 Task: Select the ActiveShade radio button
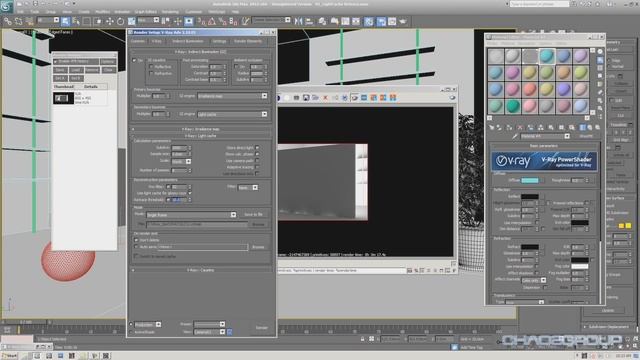point(131,332)
